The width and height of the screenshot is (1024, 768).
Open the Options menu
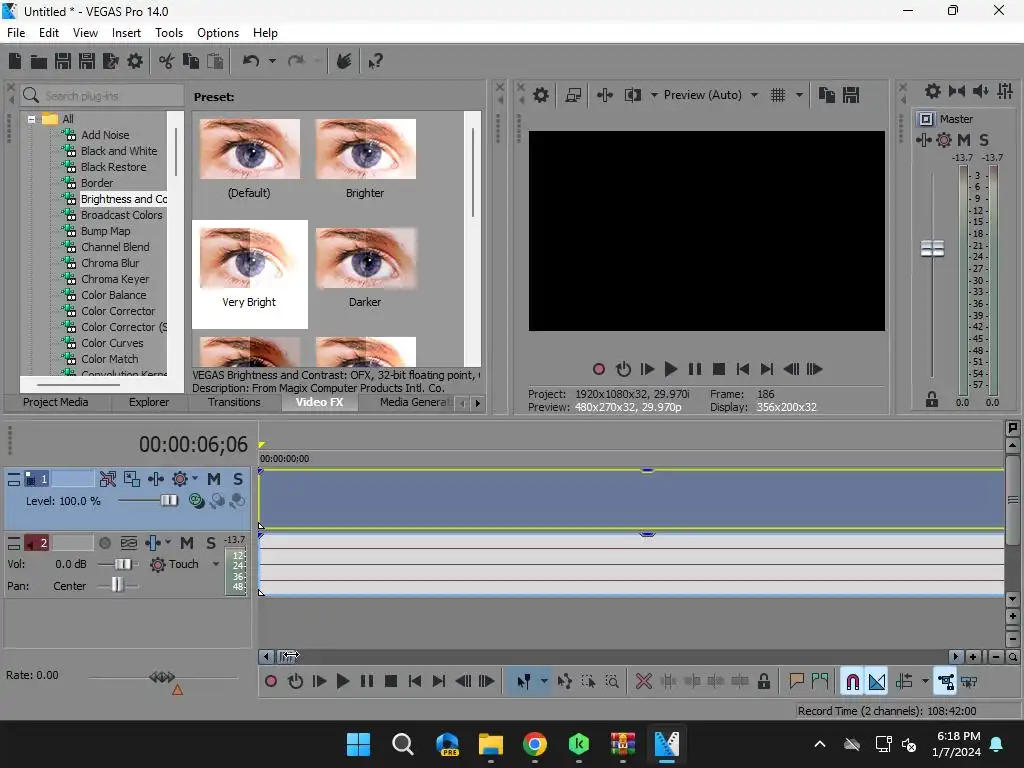[217, 33]
